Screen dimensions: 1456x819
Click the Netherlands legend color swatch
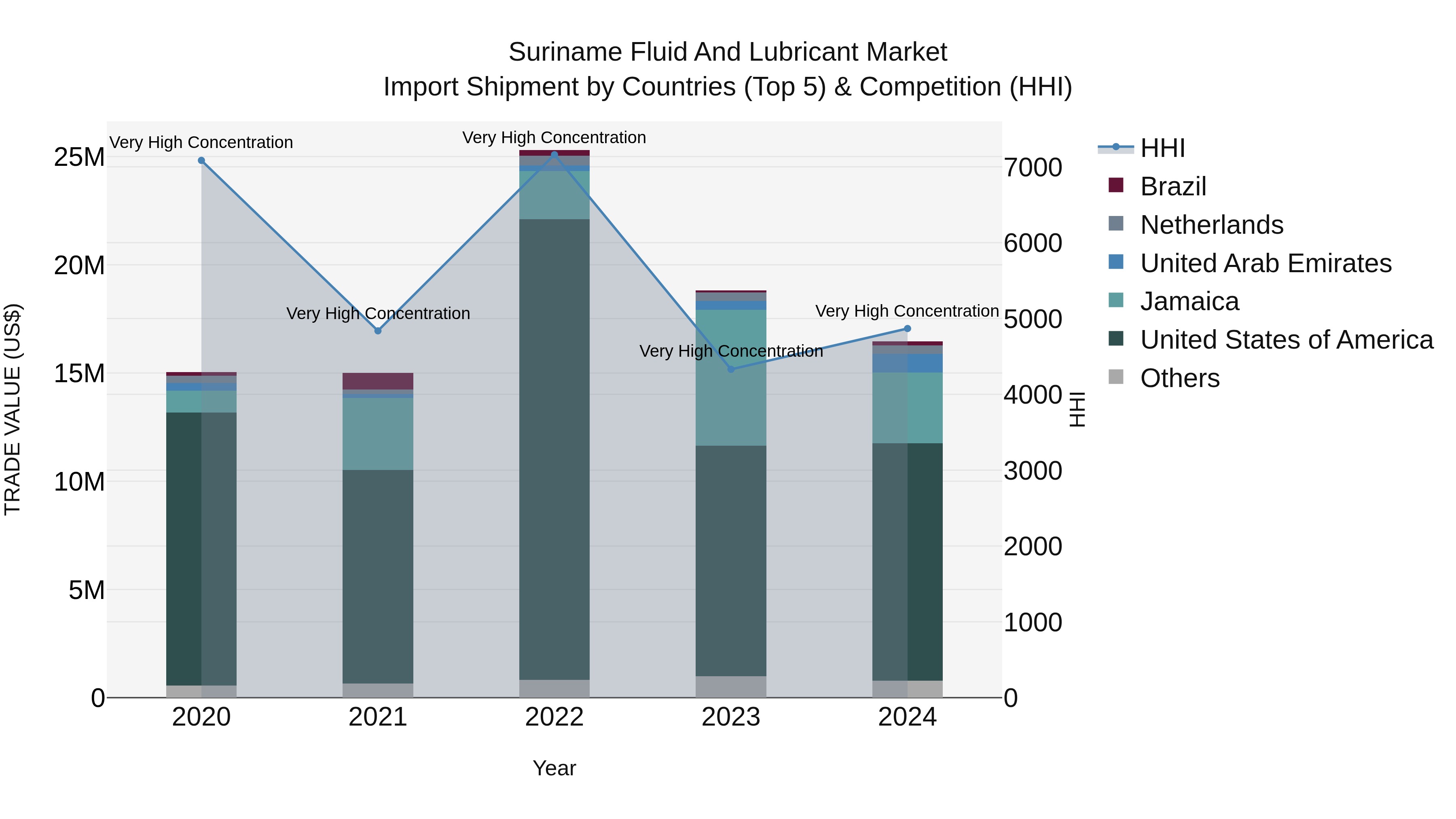(1116, 224)
